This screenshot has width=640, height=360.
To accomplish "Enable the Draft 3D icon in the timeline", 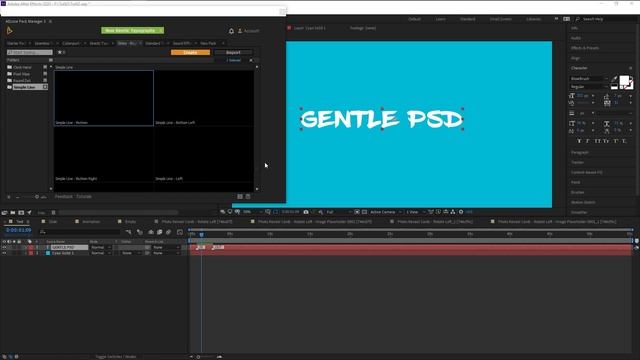I will point(140,232).
